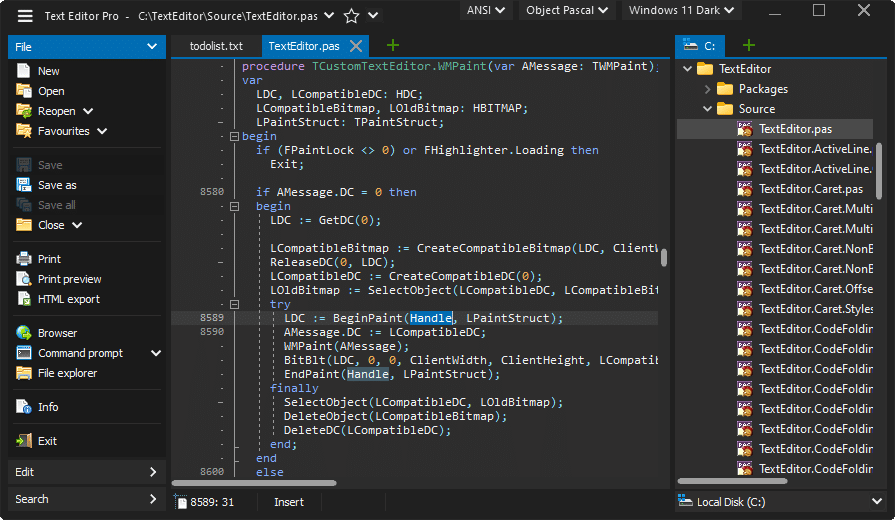Toggle Insert mode in the status bar
This screenshot has height=520, width=895.
[x=289, y=502]
